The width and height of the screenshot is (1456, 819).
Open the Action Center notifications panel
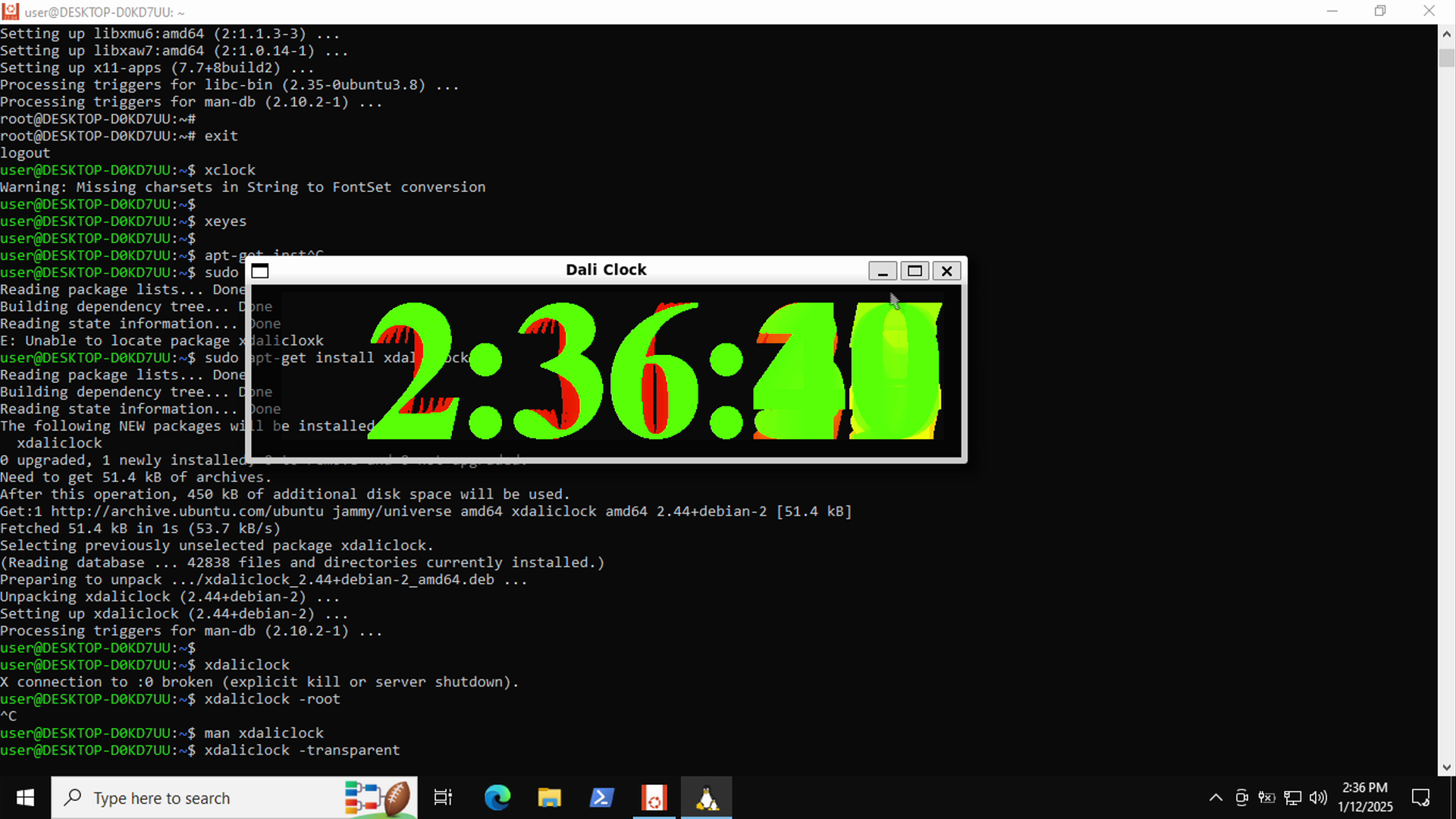point(1420,798)
